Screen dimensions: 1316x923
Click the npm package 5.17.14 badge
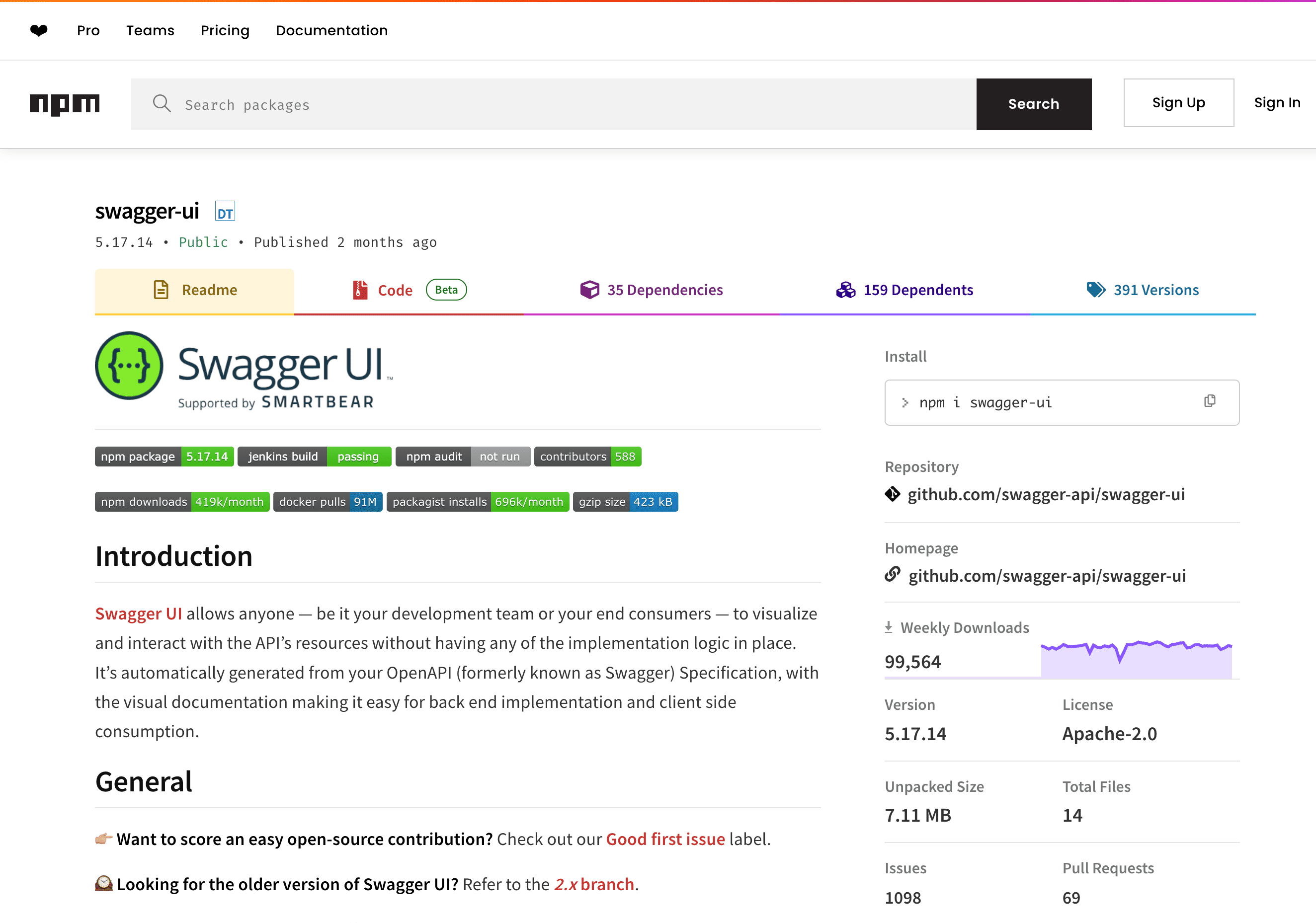click(164, 457)
